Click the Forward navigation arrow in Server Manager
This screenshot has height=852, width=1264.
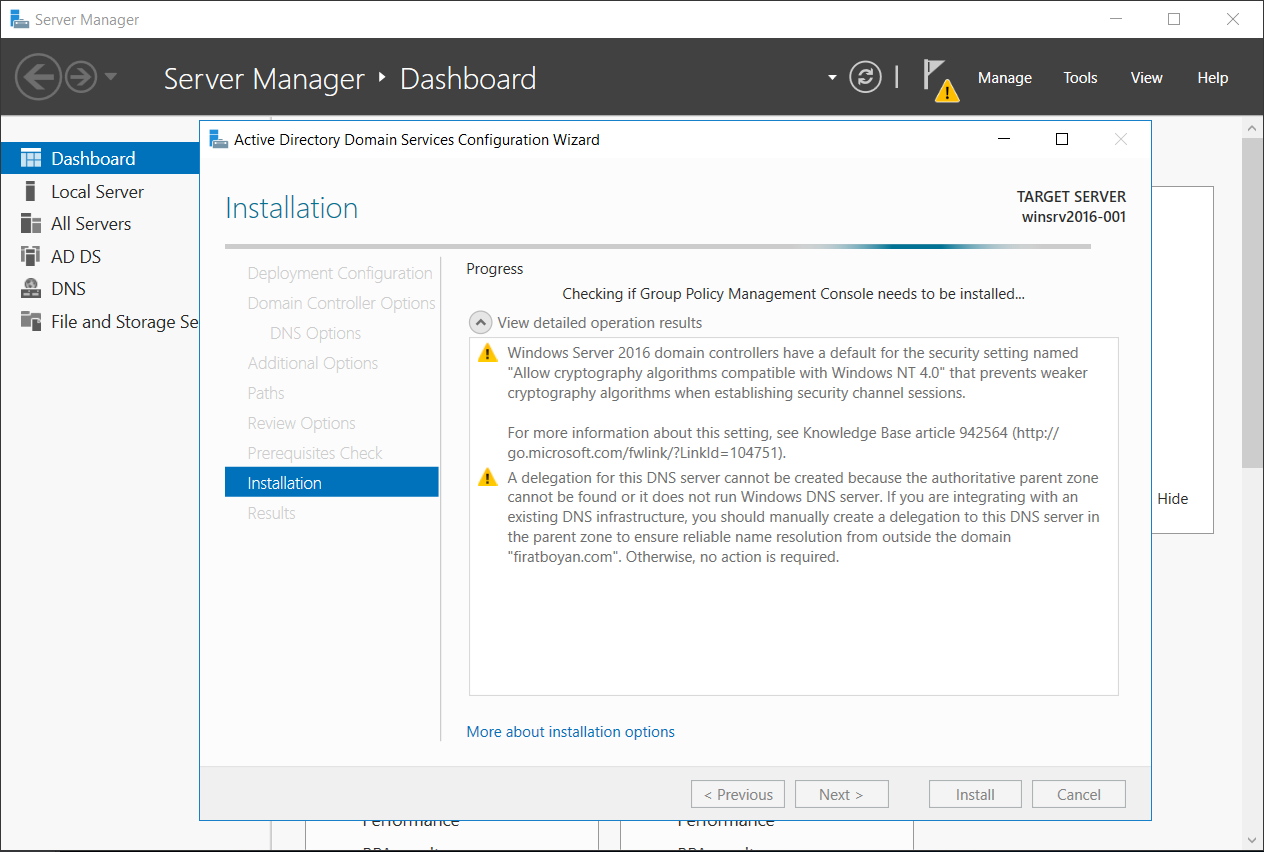point(81,77)
